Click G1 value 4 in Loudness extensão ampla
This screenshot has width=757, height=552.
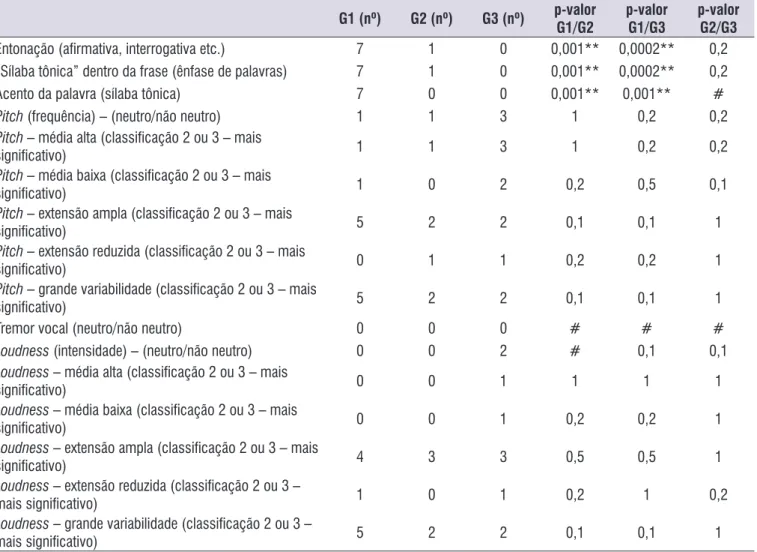(360, 457)
